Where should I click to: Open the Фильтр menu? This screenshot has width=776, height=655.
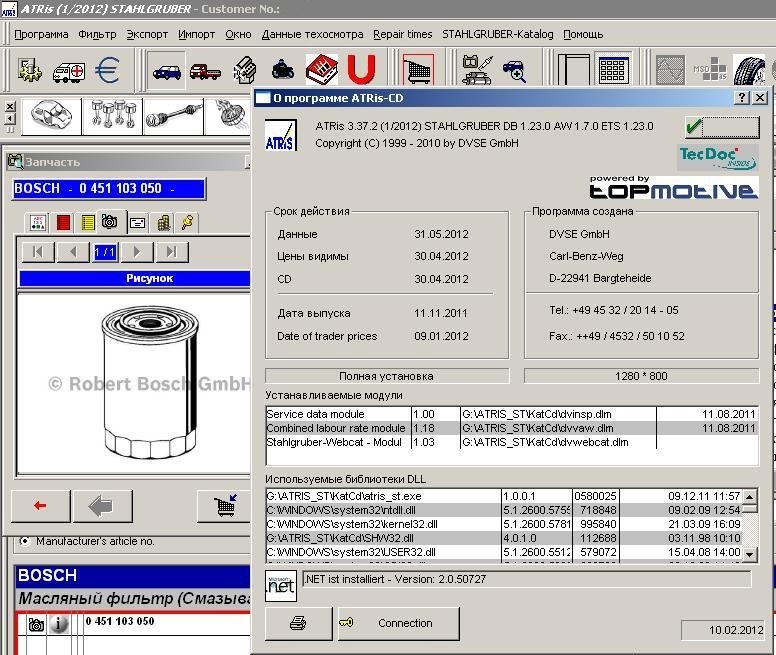97,34
